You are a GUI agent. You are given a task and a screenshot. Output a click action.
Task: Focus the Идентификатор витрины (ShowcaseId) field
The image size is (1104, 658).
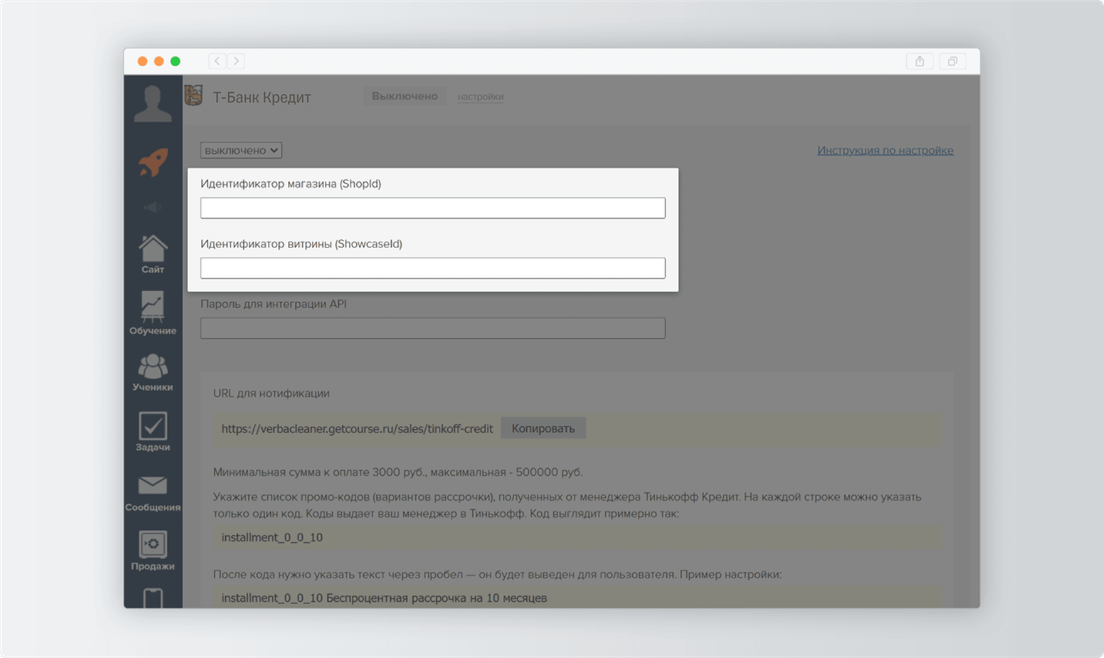click(x=432, y=267)
